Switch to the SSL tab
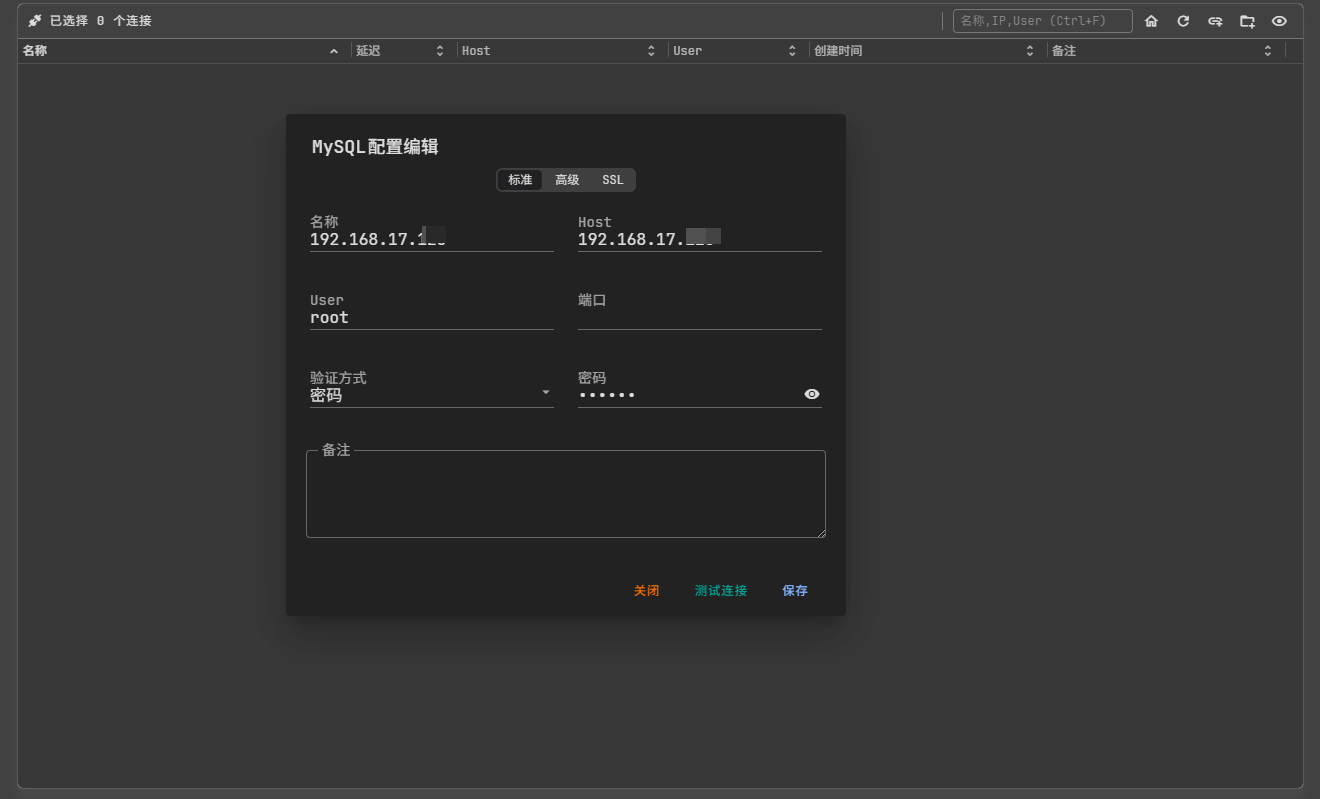The width and height of the screenshot is (1320, 799). [x=612, y=180]
